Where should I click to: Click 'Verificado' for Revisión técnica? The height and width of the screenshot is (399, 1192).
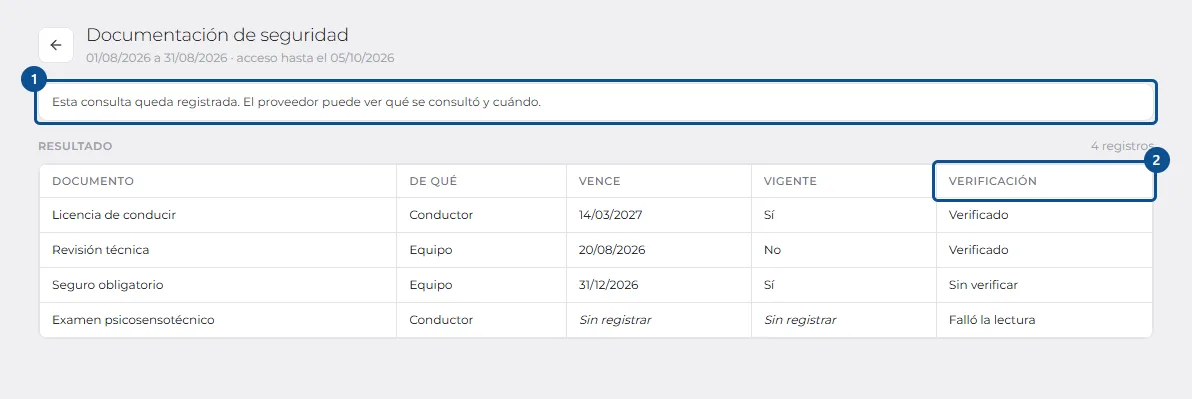point(978,250)
